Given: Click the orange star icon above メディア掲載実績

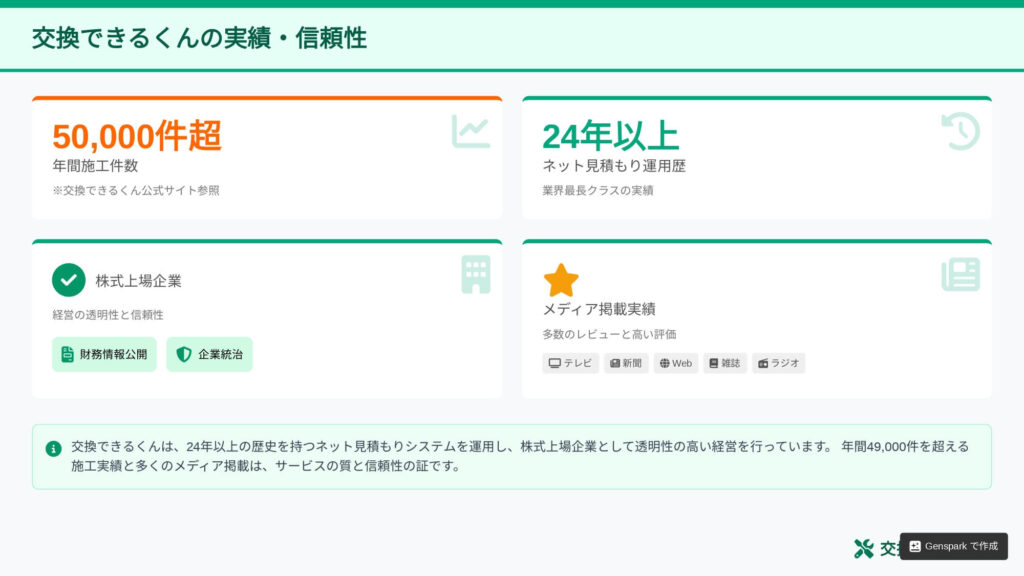Looking at the screenshot, I should (561, 280).
